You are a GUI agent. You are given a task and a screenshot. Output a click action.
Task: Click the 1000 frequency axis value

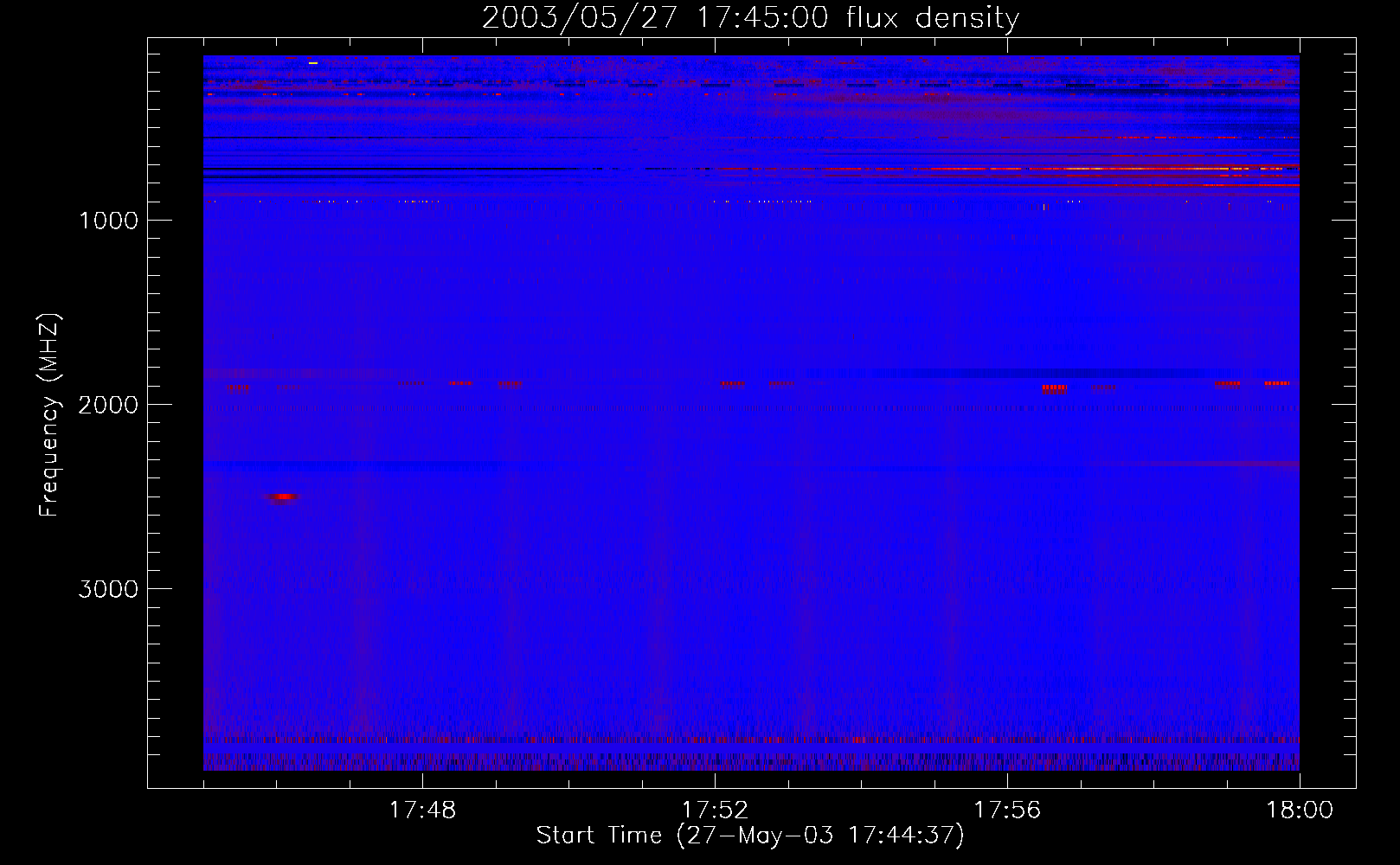(x=108, y=221)
